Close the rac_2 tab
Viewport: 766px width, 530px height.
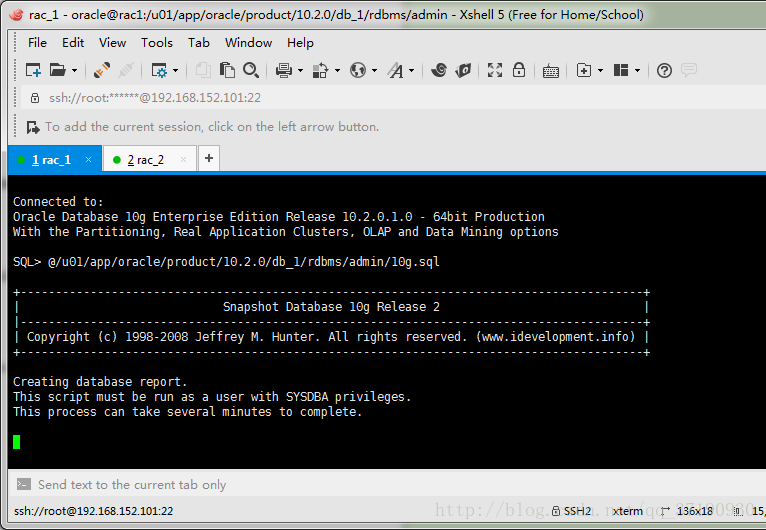click(183, 159)
